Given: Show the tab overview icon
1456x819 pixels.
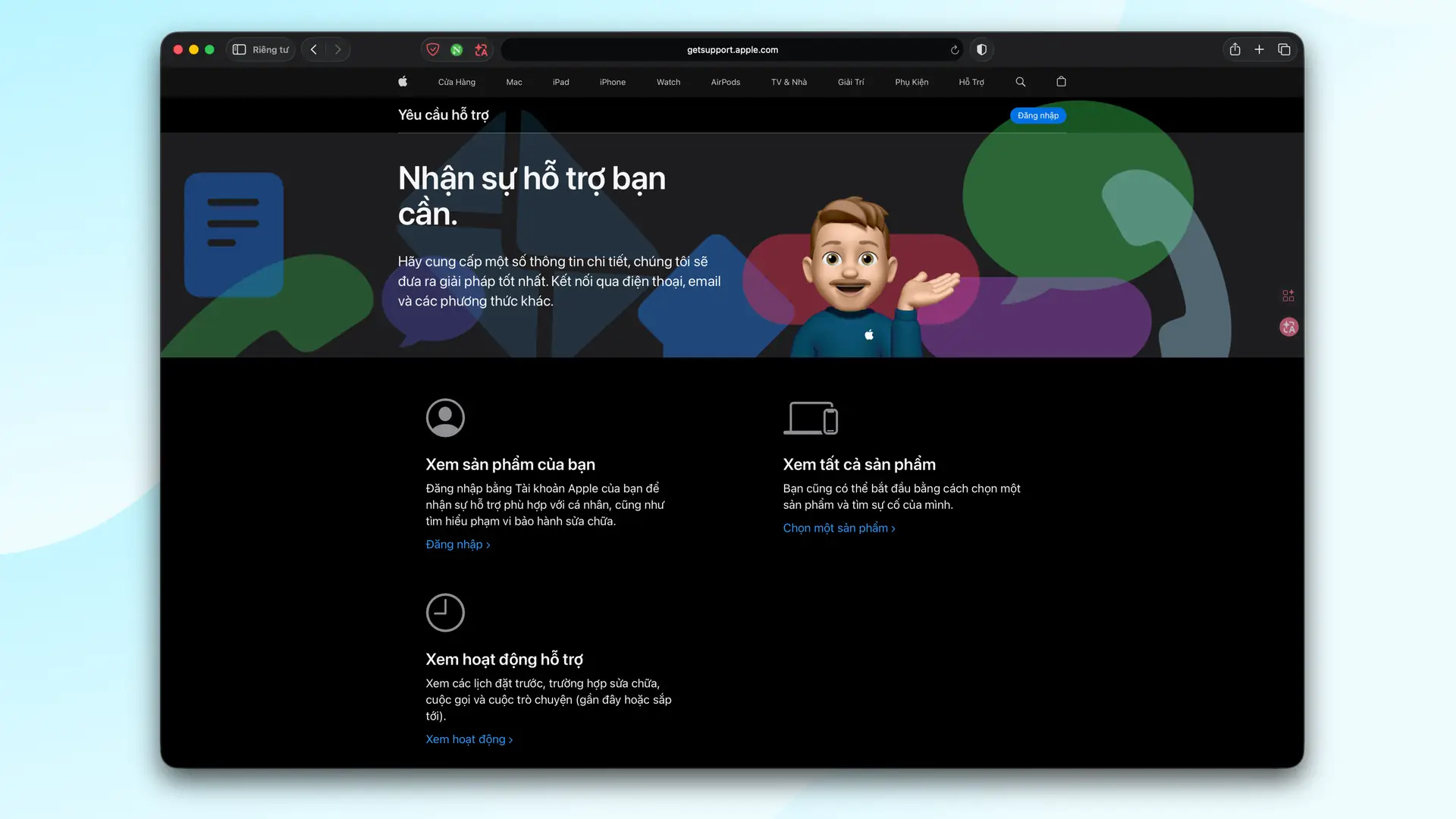Looking at the screenshot, I should pos(1284,49).
